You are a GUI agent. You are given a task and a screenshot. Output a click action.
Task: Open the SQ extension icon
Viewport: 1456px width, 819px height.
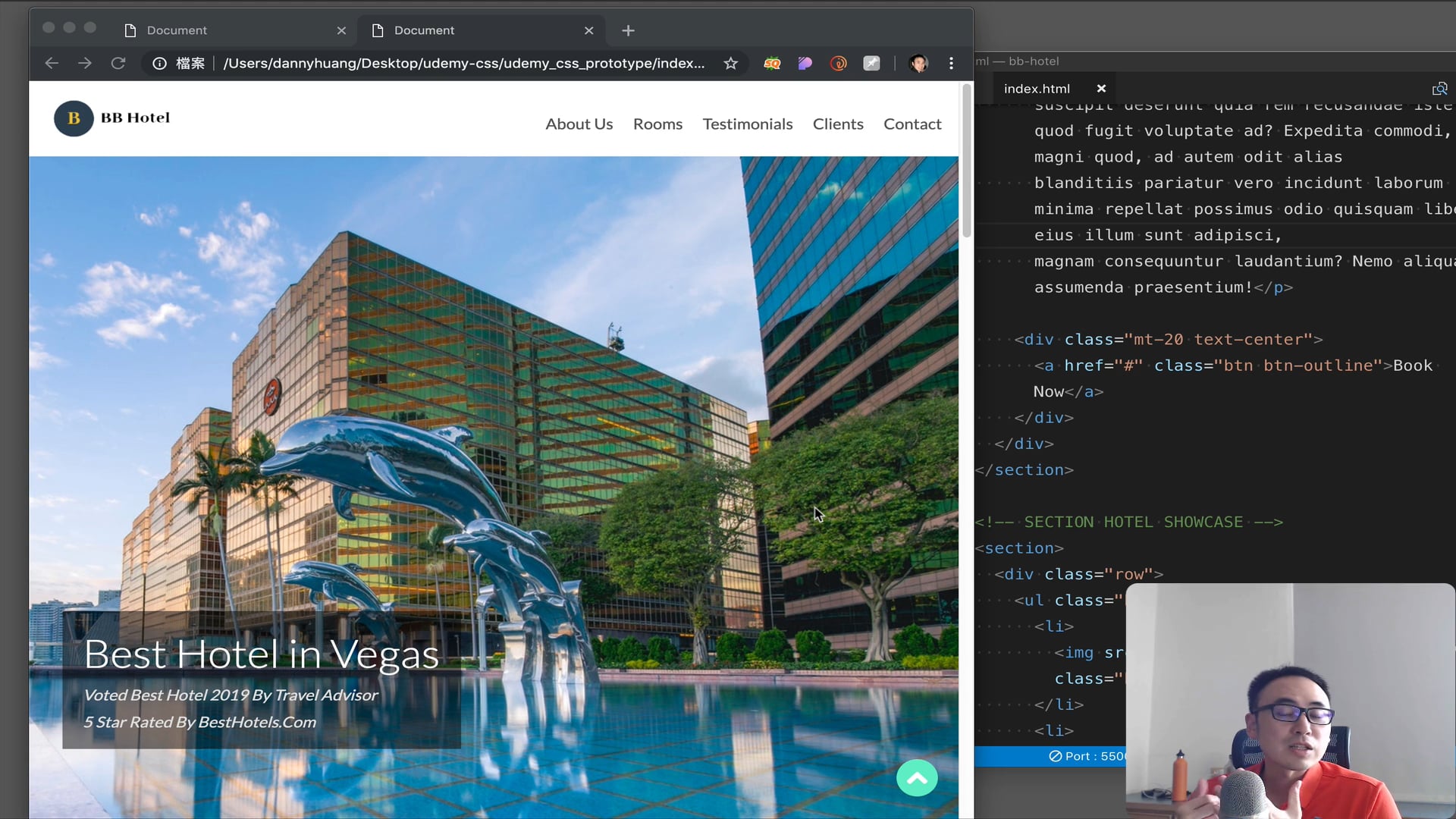pos(772,64)
